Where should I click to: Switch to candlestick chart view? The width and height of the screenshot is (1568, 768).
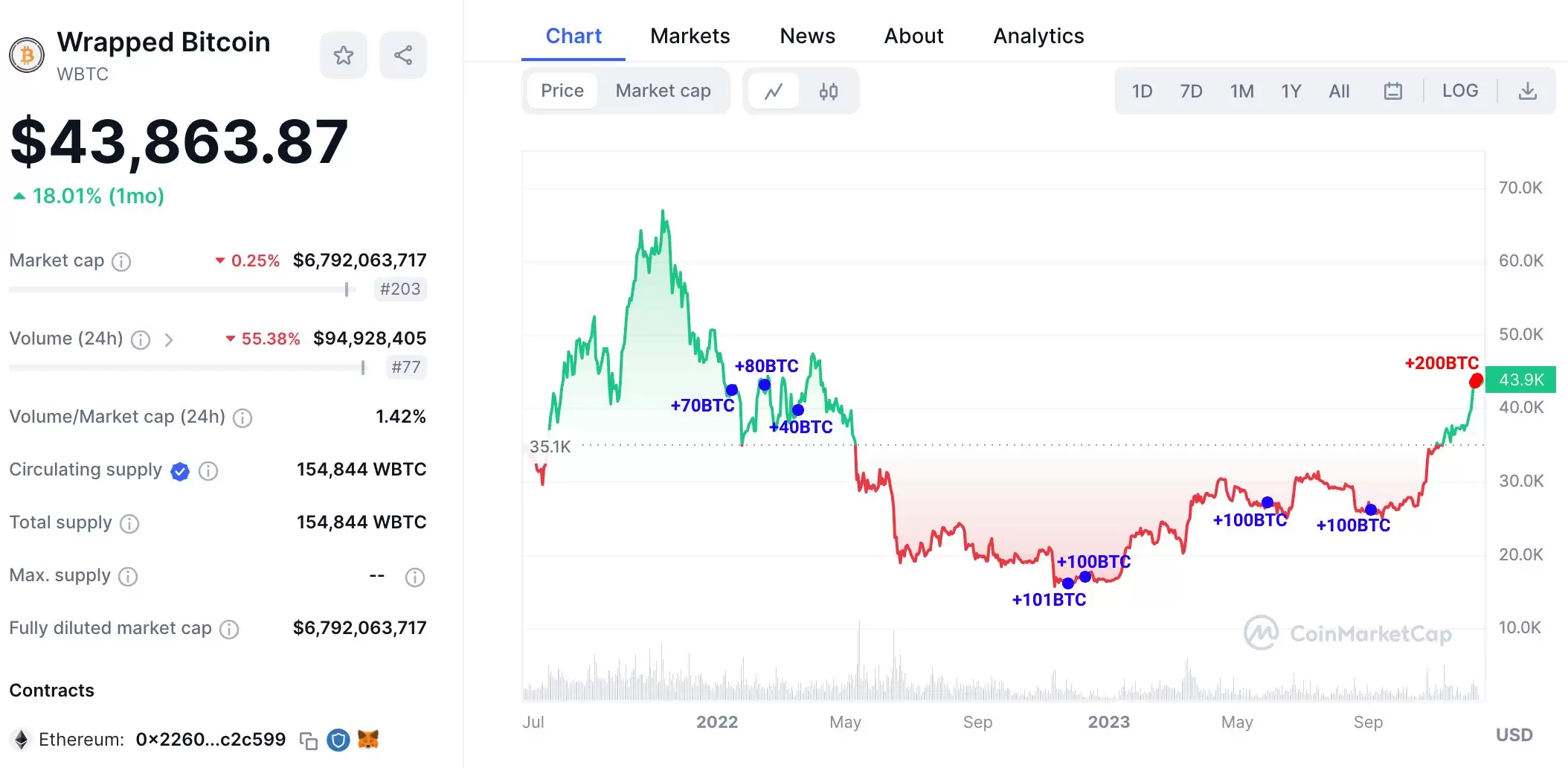828,92
